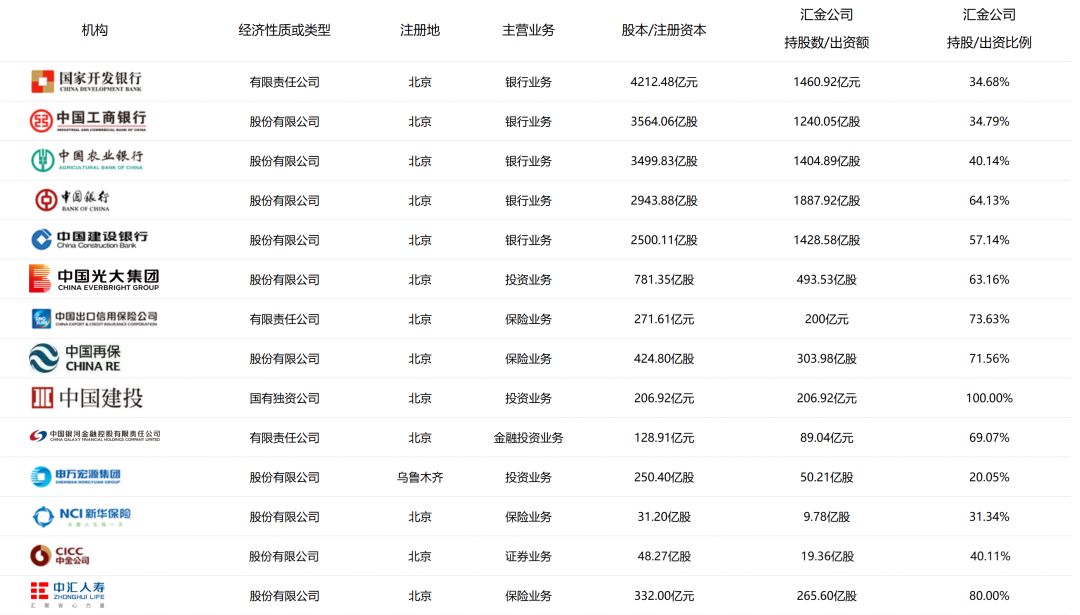Select the 1428.58亿股 cell
The image size is (1080, 615).
[827, 240]
